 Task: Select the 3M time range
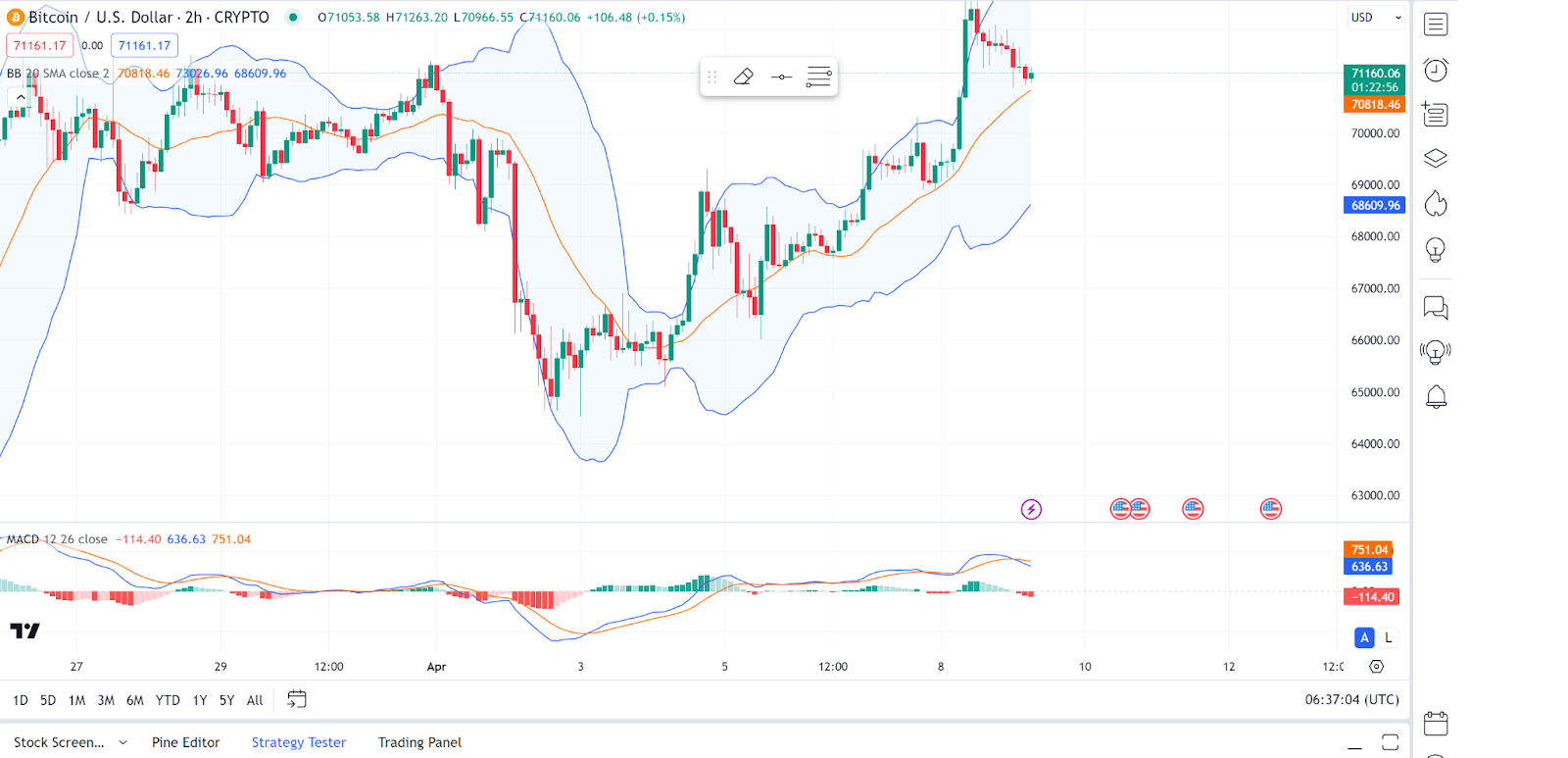coord(106,700)
